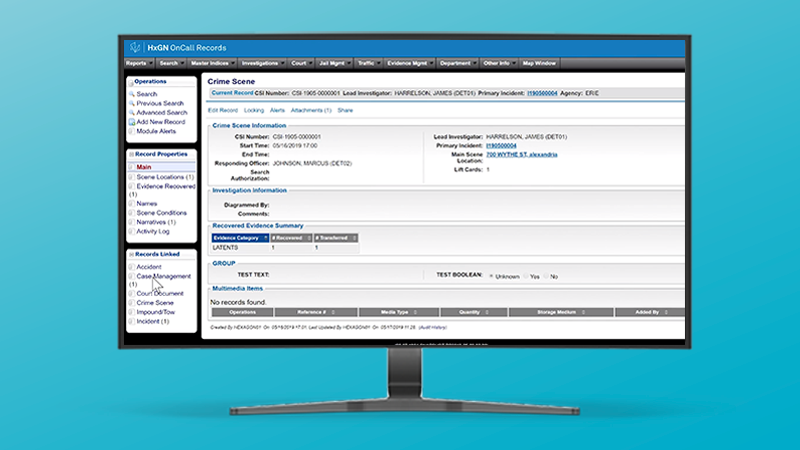Viewport: 800px width, 450px height.
Task: Sort by # Recovered column
Action: click(291, 238)
